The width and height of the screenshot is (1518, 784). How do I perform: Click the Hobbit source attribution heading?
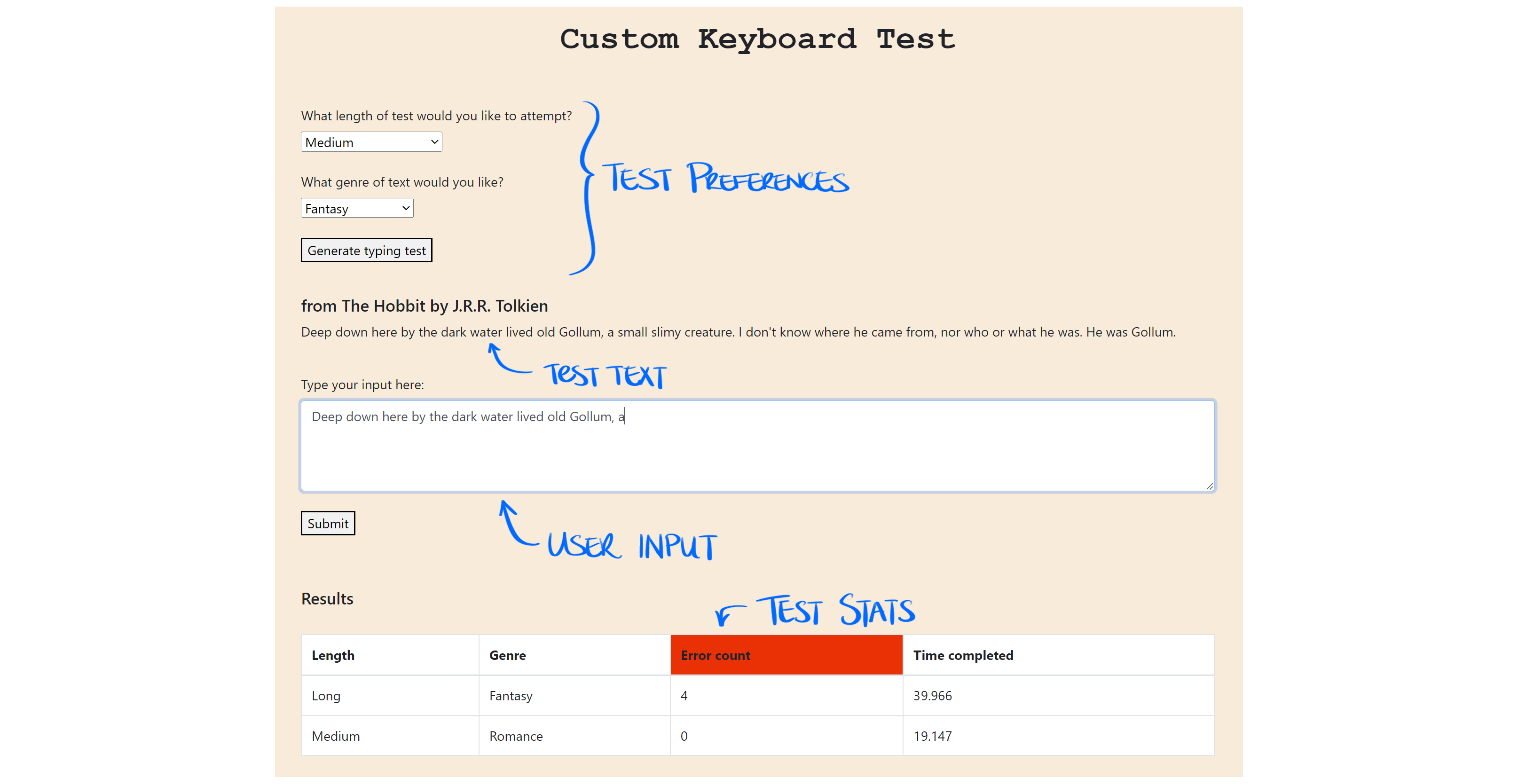click(x=425, y=306)
